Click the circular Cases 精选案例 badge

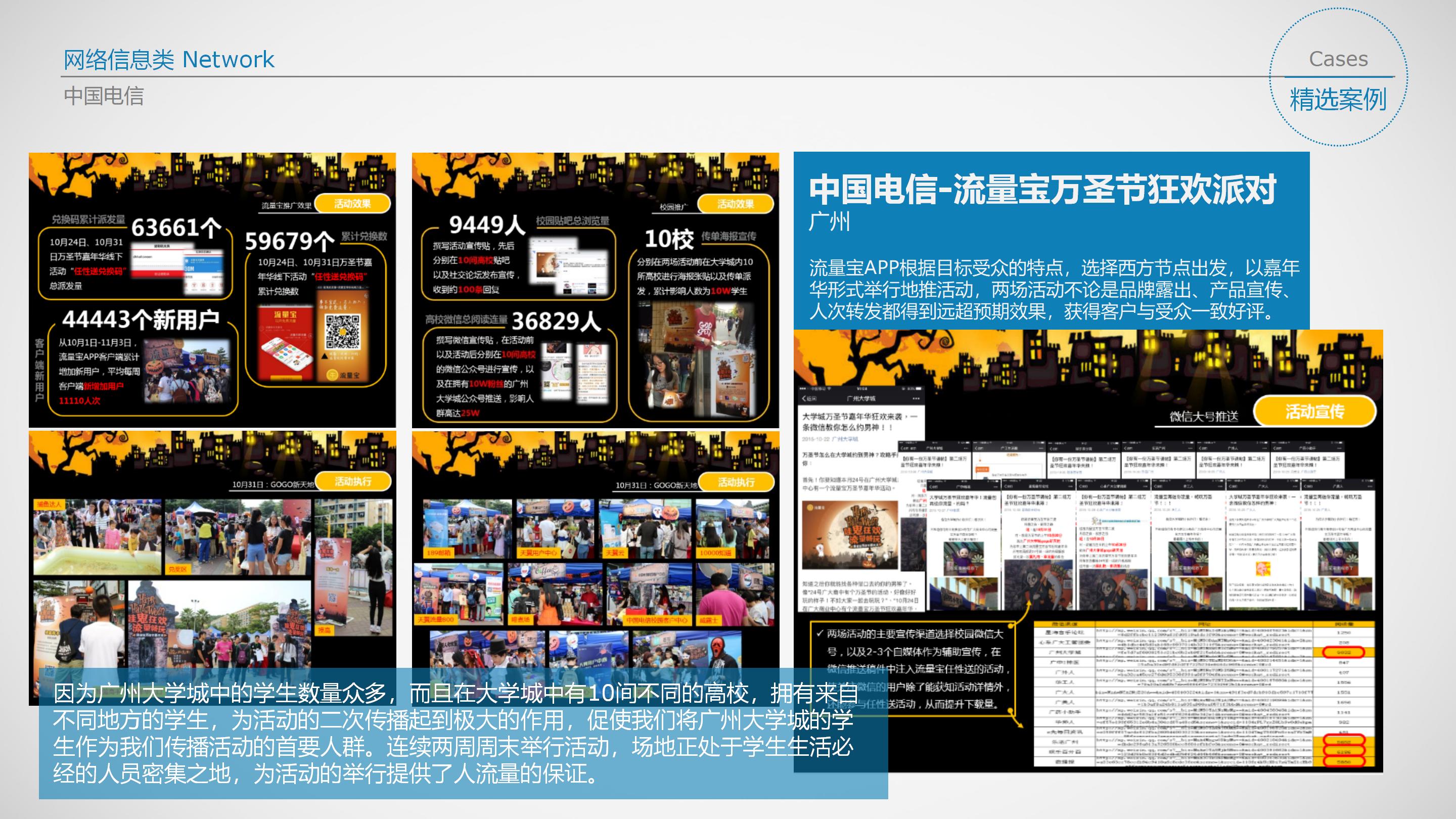tap(1338, 77)
